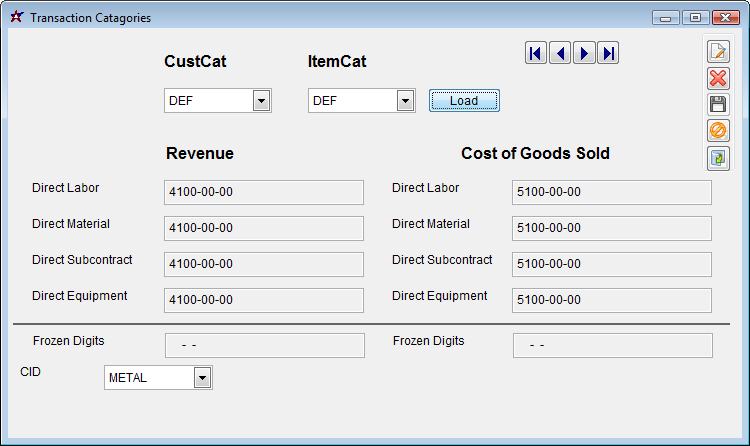The width and height of the screenshot is (750, 446).
Task: Select the Revenue Direct Material field
Action: 263,228
